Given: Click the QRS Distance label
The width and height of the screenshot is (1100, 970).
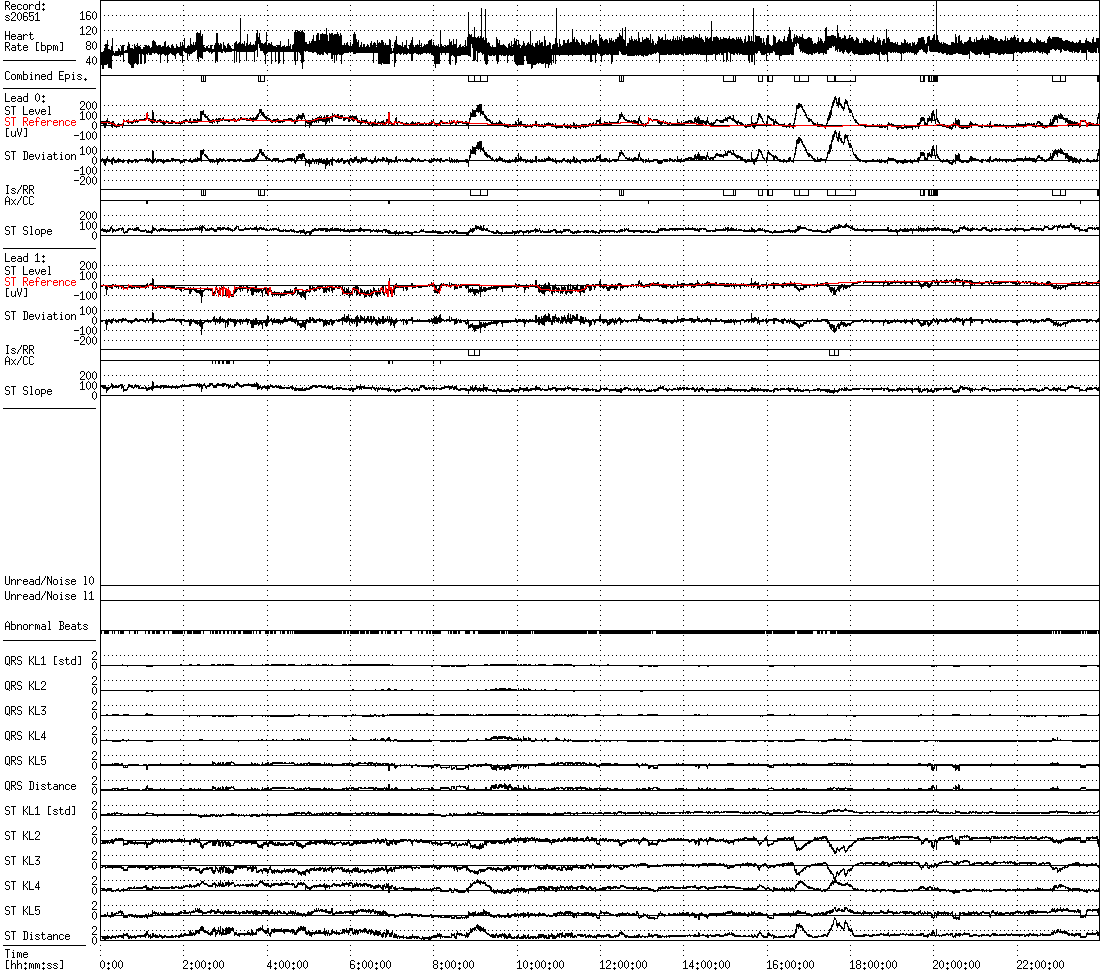Looking at the screenshot, I should (x=40, y=786).
